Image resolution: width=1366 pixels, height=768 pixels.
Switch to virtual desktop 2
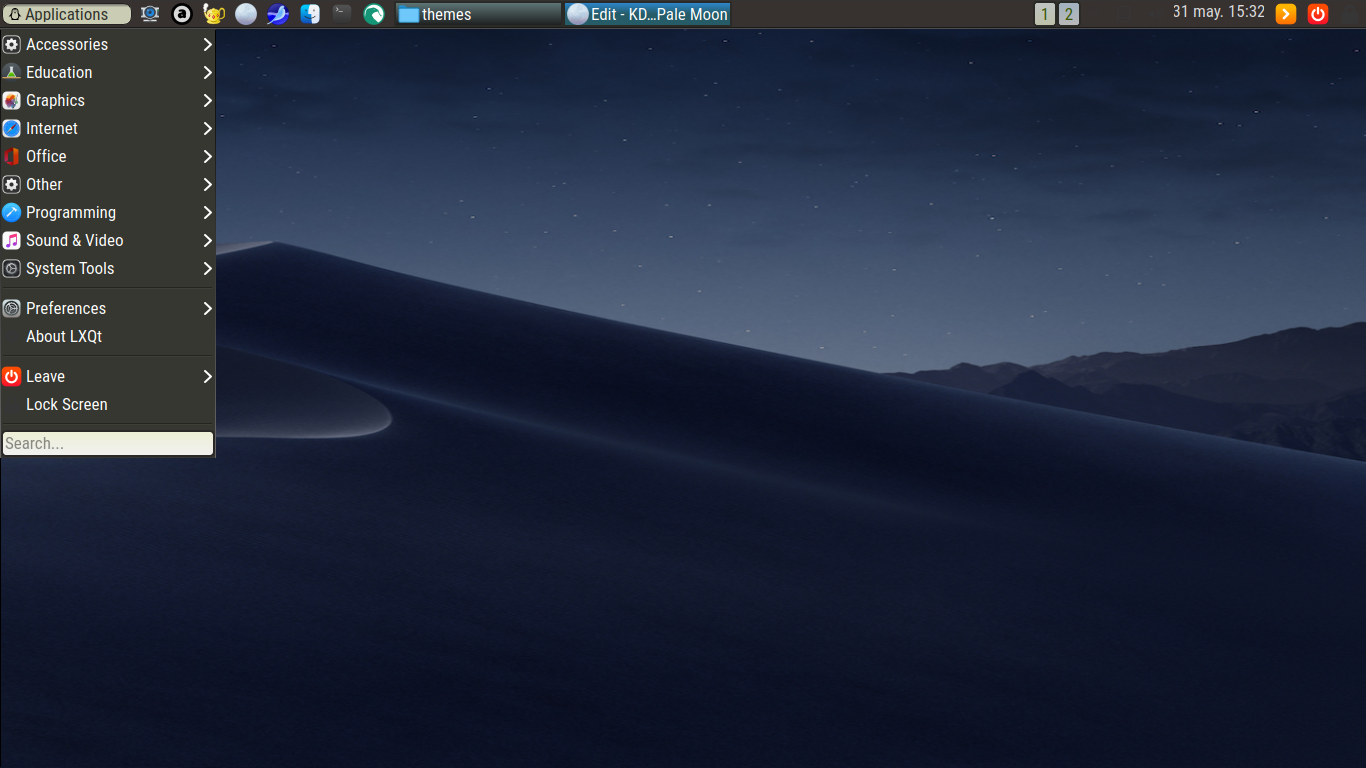[1069, 14]
